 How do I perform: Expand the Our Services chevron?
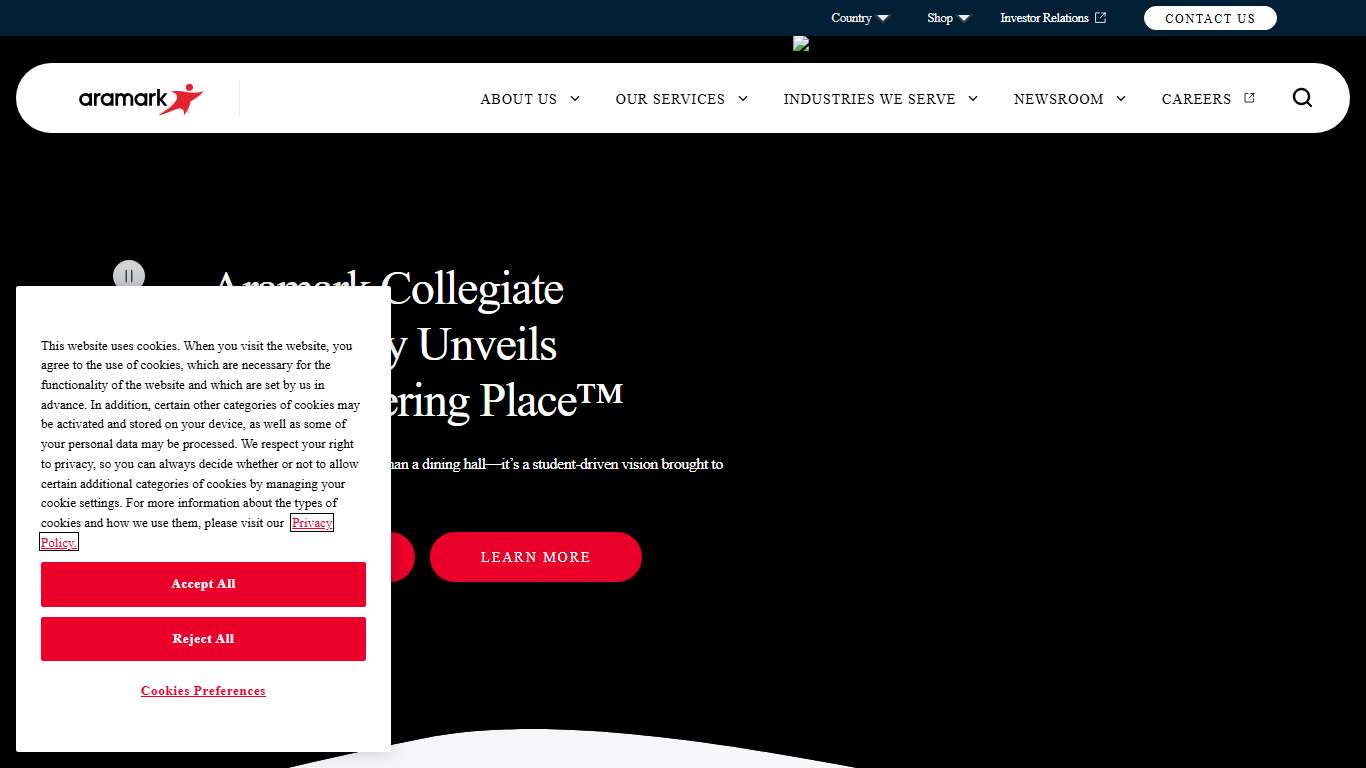[x=743, y=99]
